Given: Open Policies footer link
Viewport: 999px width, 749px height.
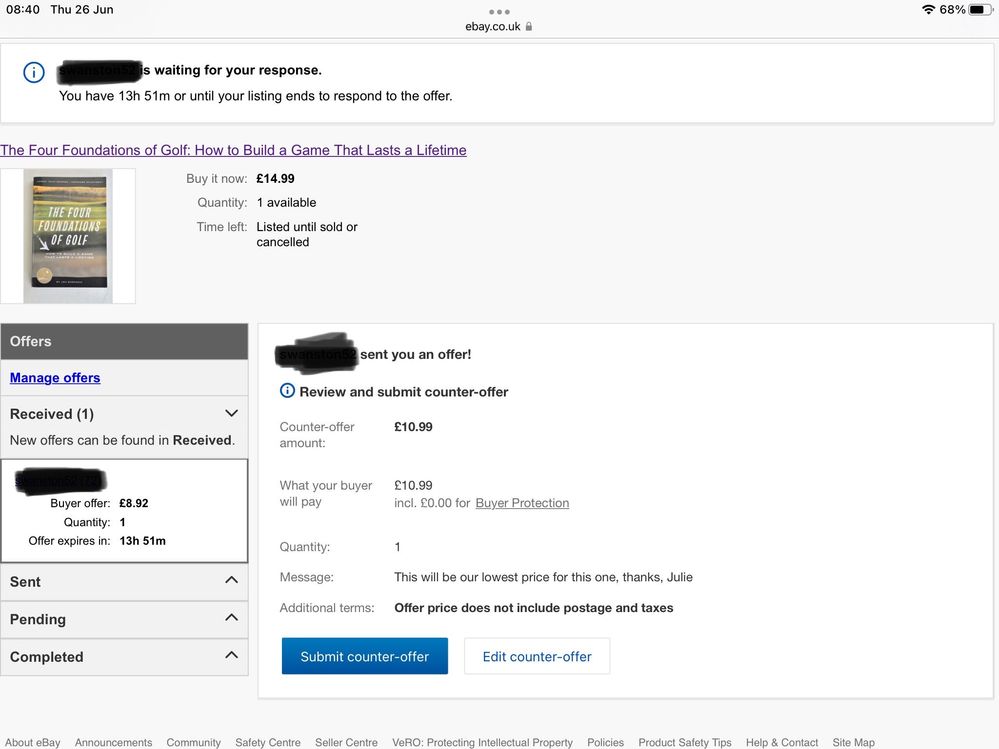Looking at the screenshot, I should (x=605, y=742).
